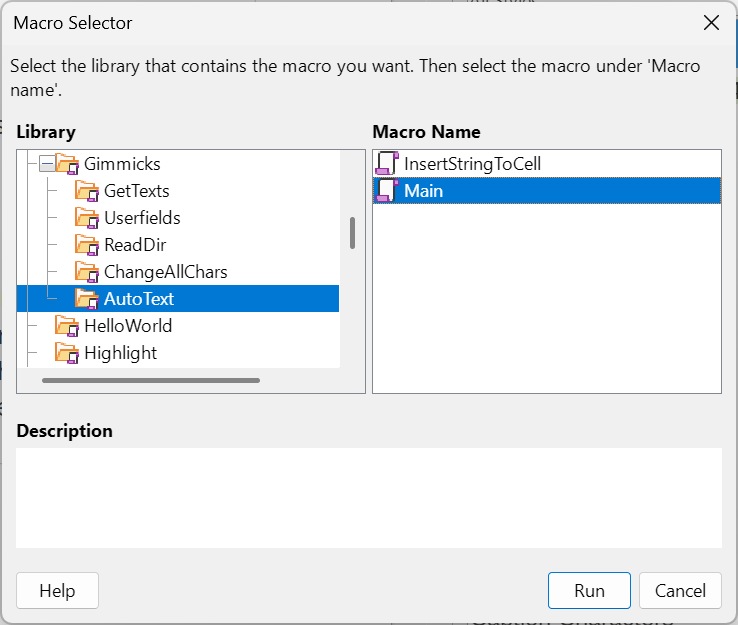This screenshot has height=625, width=738.
Task: Click the HelloWorld library folder icon
Action: [x=67, y=326]
